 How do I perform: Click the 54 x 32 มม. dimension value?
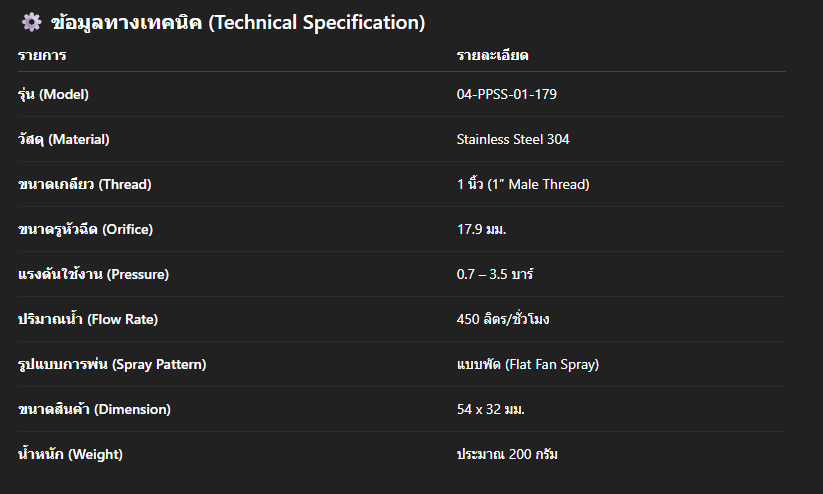[491, 410]
